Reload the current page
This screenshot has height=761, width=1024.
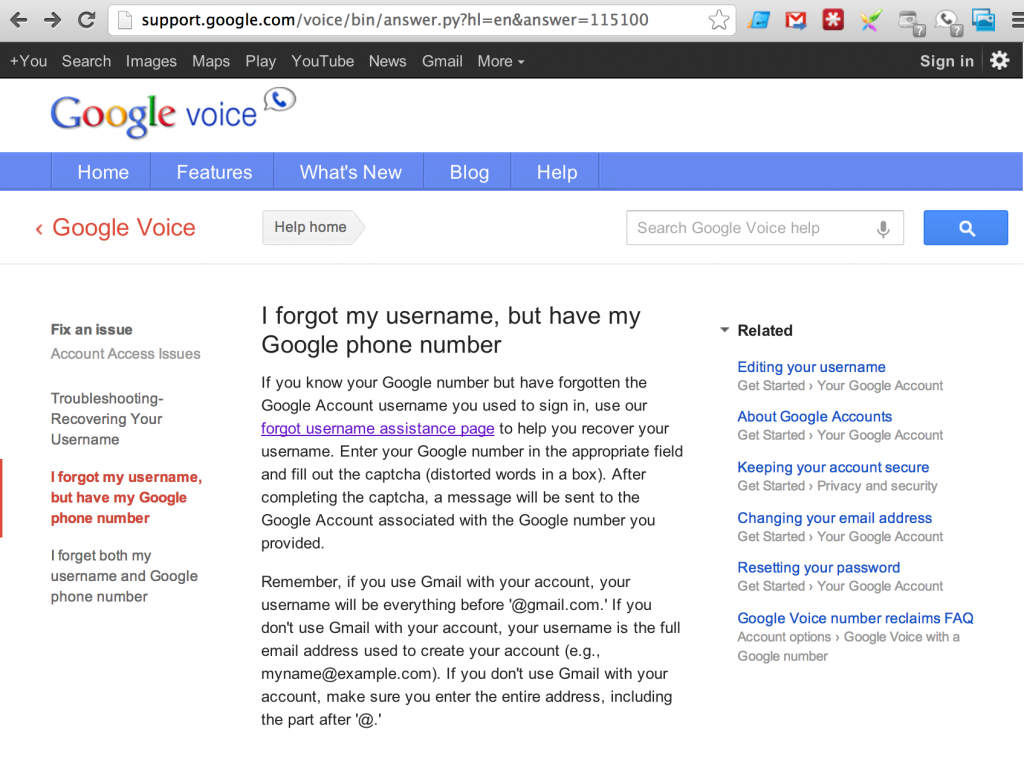(x=86, y=20)
